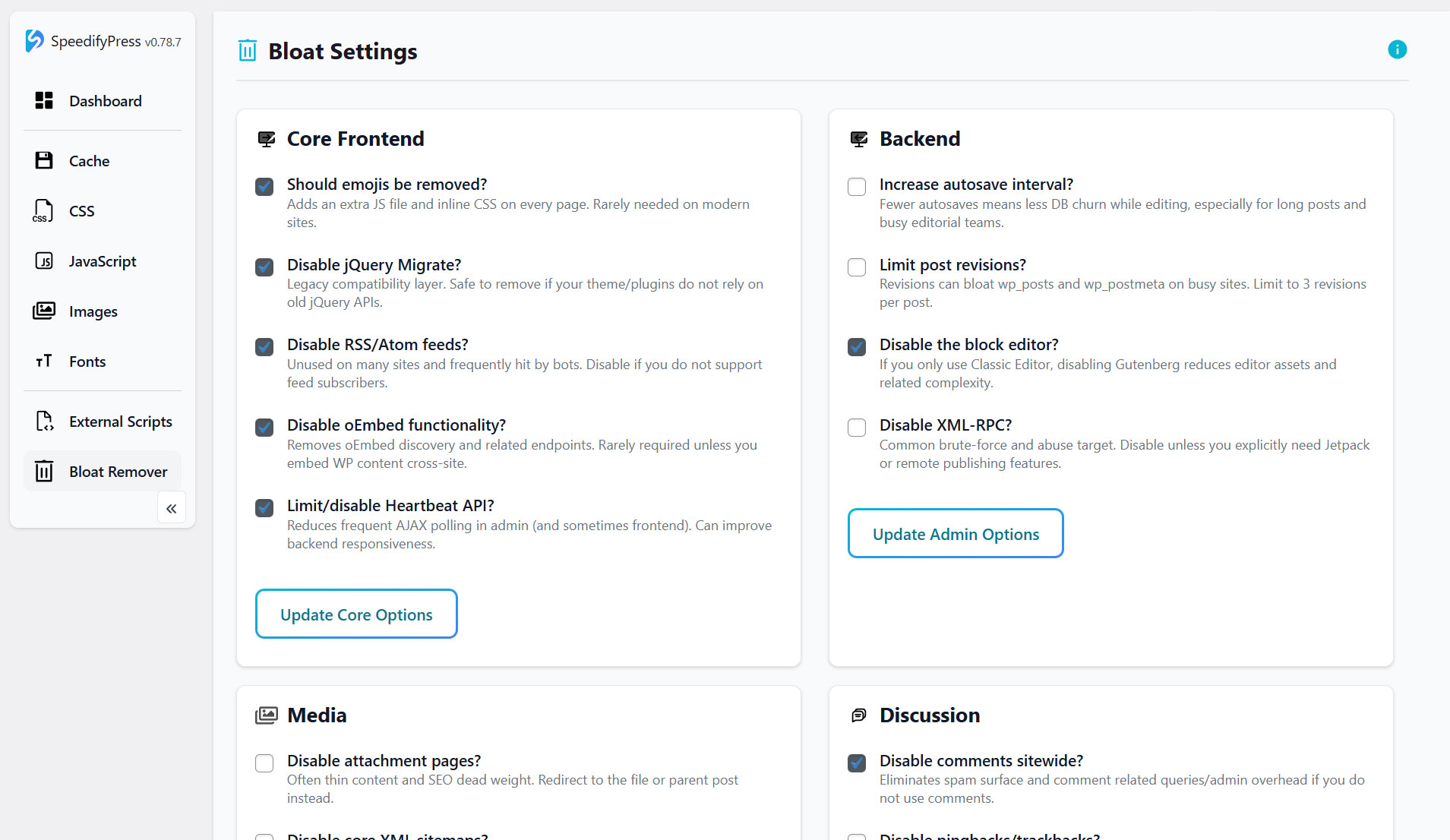Click the CSS file icon
The height and width of the screenshot is (840, 1450).
click(x=43, y=210)
